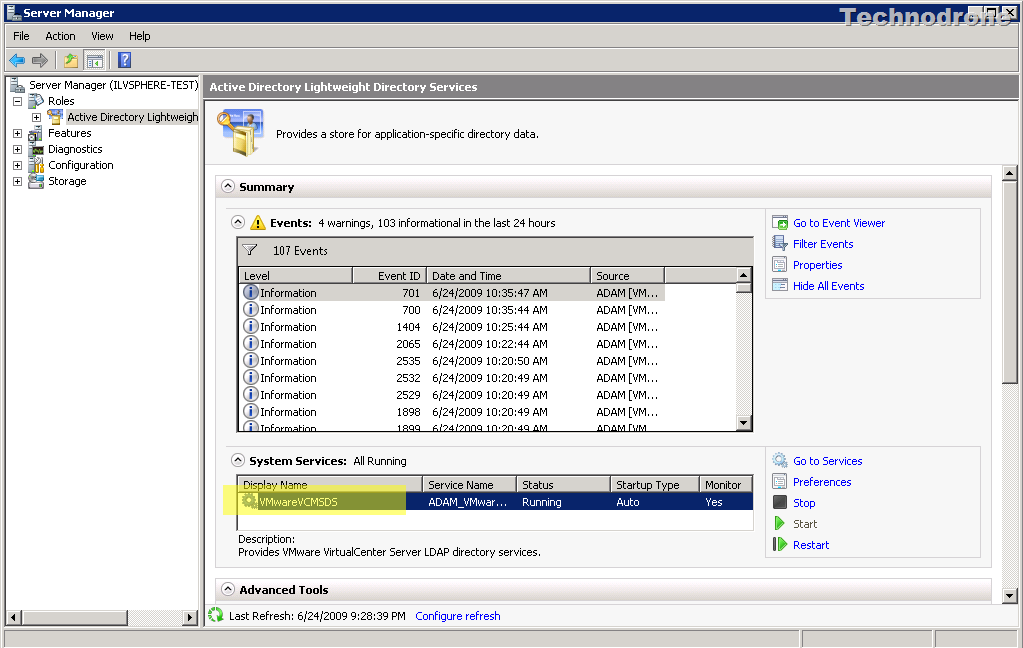The image size is (1023, 648).
Task: Click the Stop service link
Action: pyautogui.click(x=804, y=503)
